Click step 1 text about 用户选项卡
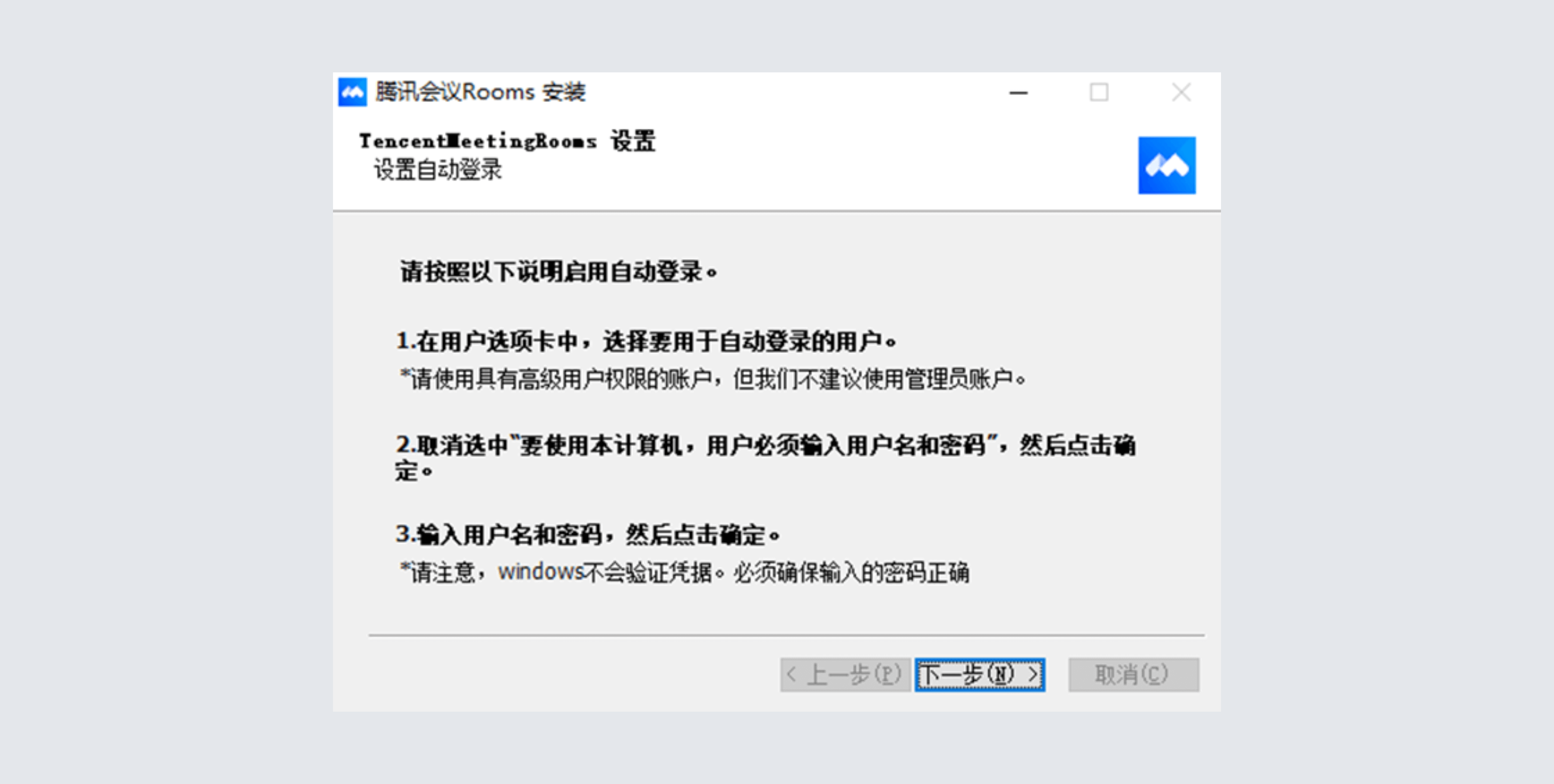 click(x=646, y=341)
